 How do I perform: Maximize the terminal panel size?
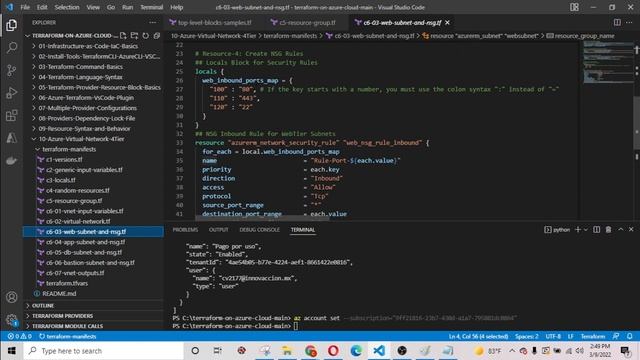(621, 230)
